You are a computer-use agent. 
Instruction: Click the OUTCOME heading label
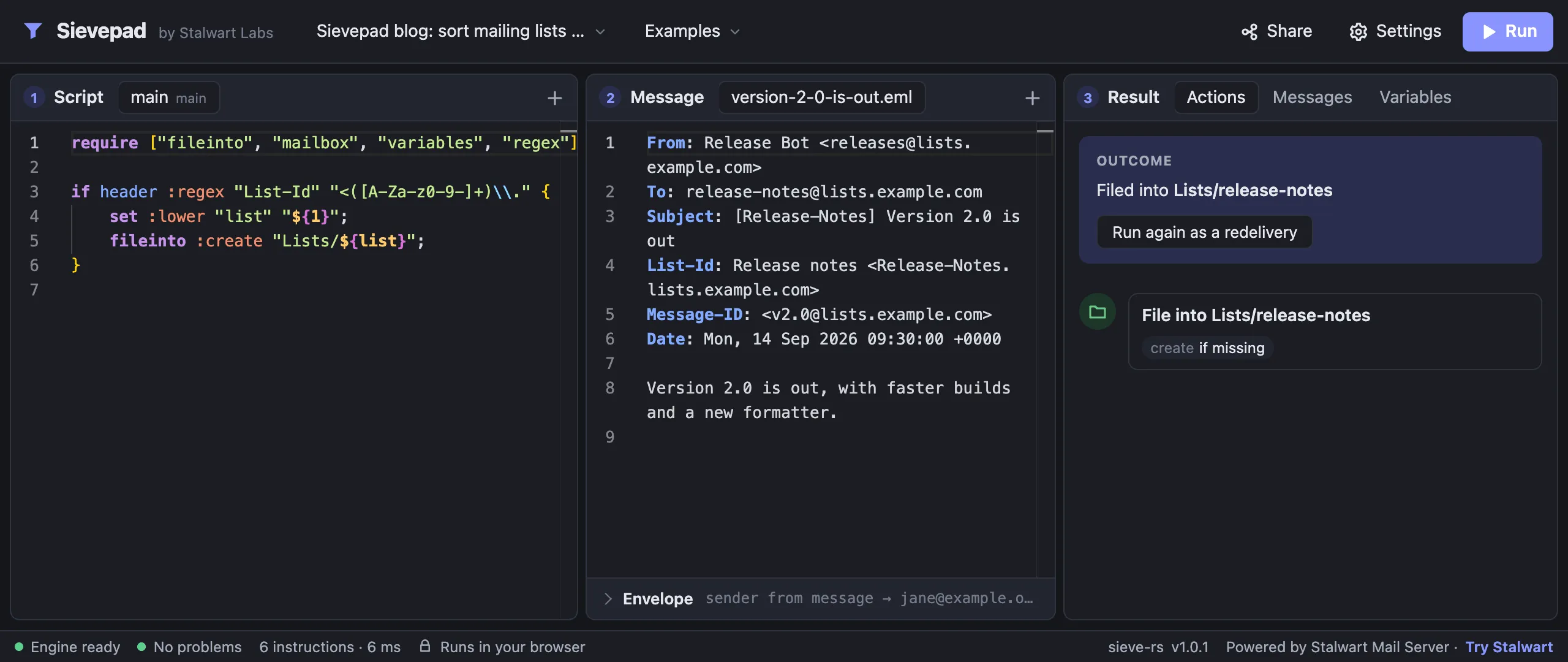coord(1134,161)
